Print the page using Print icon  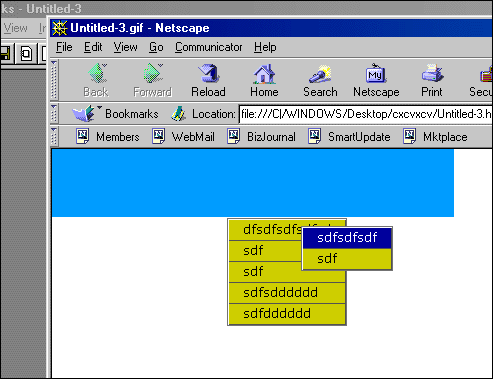pos(432,73)
